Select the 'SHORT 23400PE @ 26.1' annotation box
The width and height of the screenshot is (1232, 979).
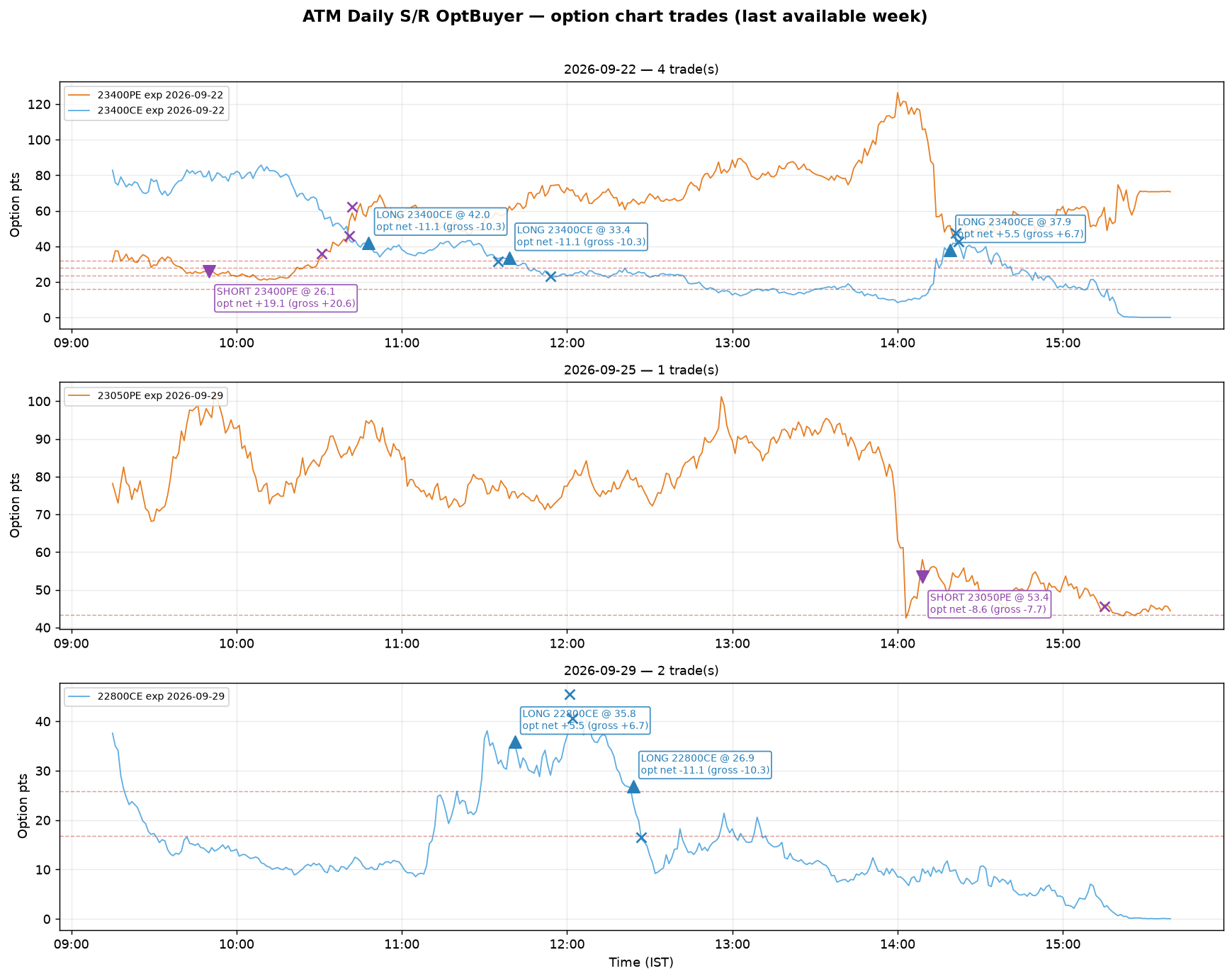click(286, 298)
